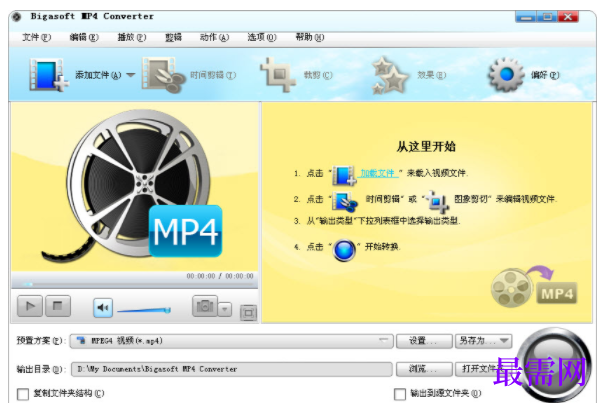Open the 预置方案 profile dropdown
605x403 pixels.
click(232, 341)
